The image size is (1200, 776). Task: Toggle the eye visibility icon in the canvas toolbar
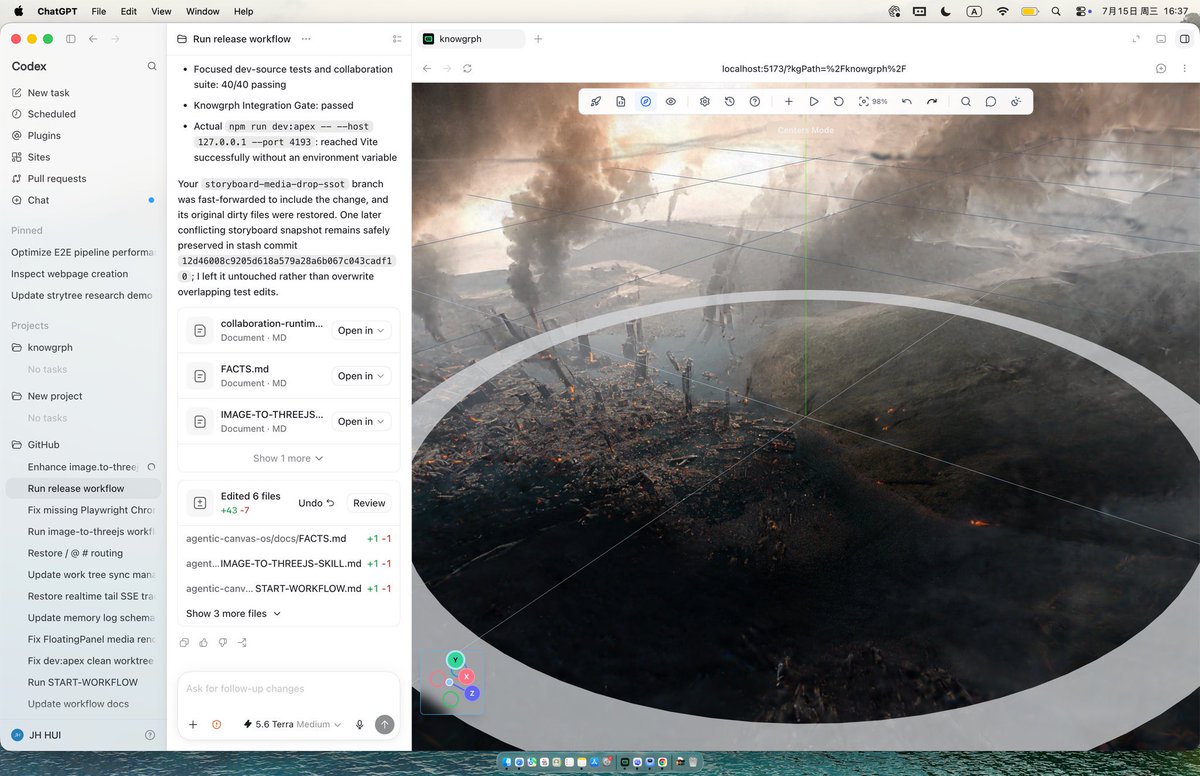(671, 101)
